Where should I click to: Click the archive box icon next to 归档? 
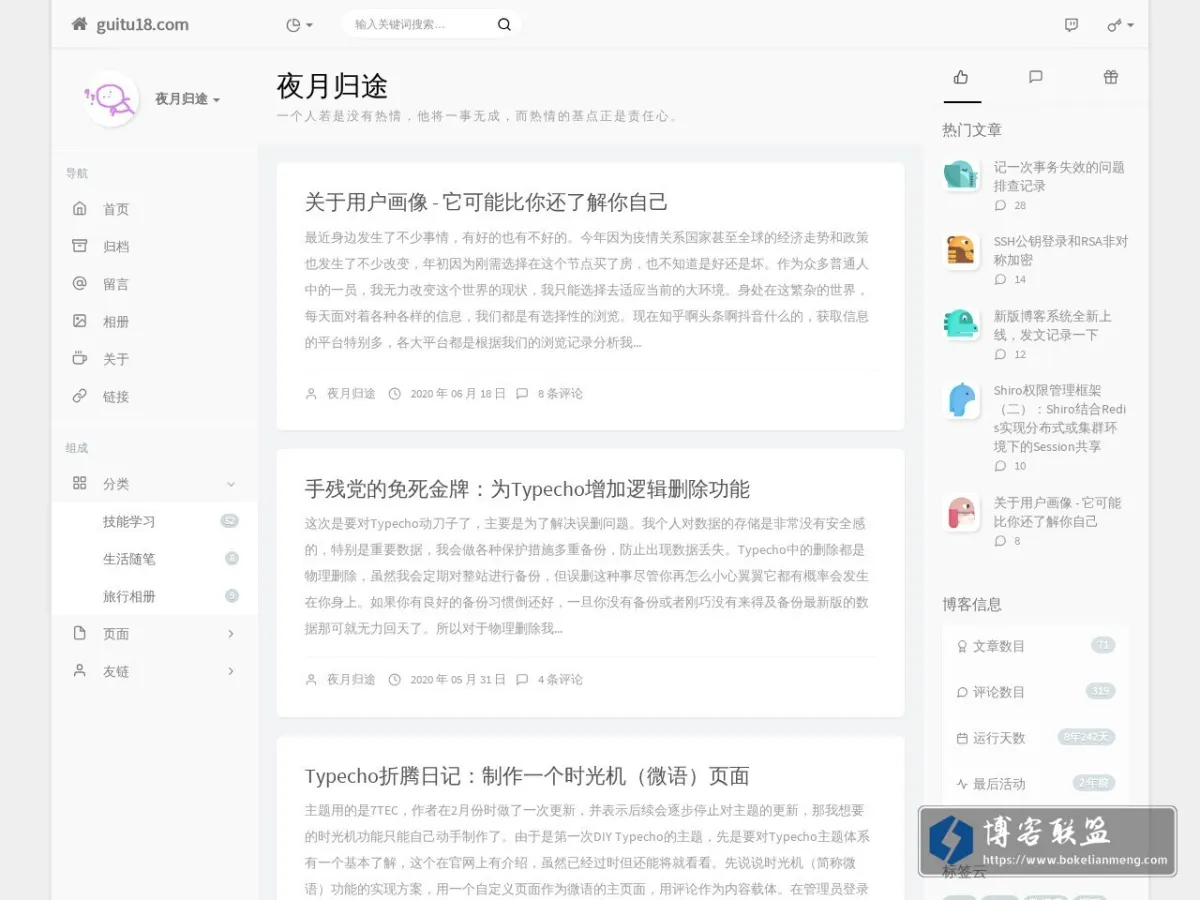[x=80, y=246]
